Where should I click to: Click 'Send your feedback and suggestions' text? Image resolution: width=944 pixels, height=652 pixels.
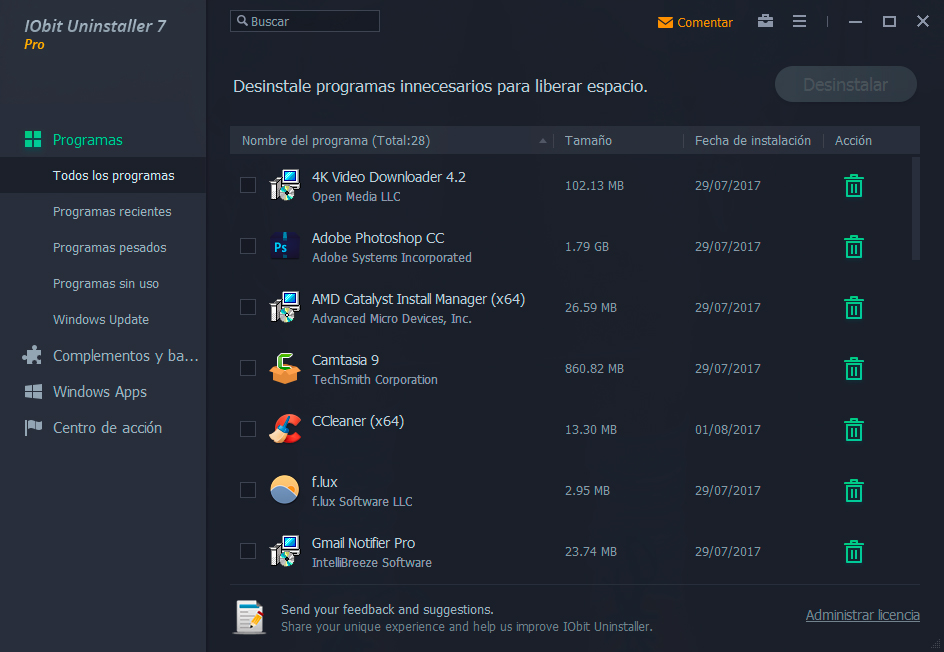click(387, 609)
